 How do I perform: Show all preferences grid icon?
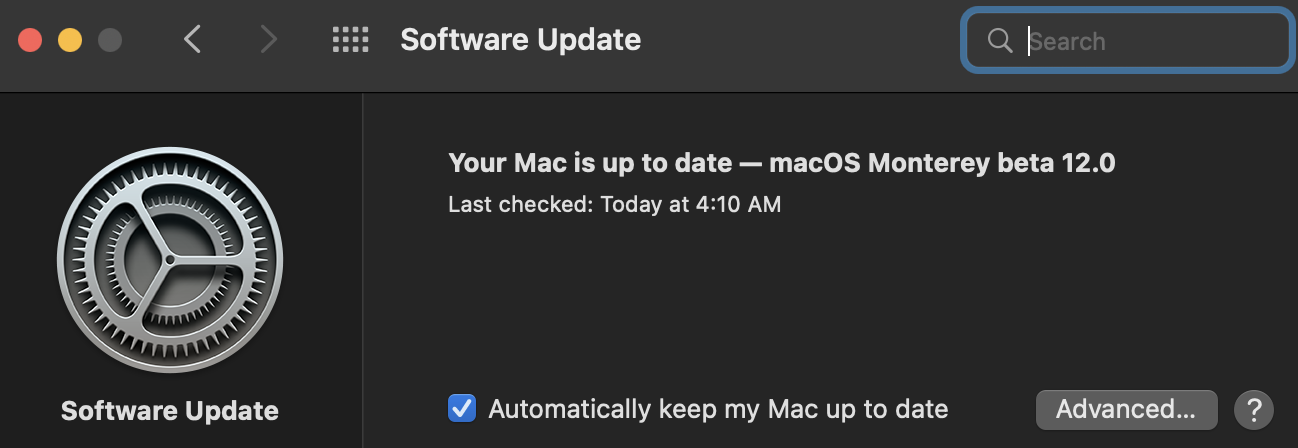tap(350, 40)
